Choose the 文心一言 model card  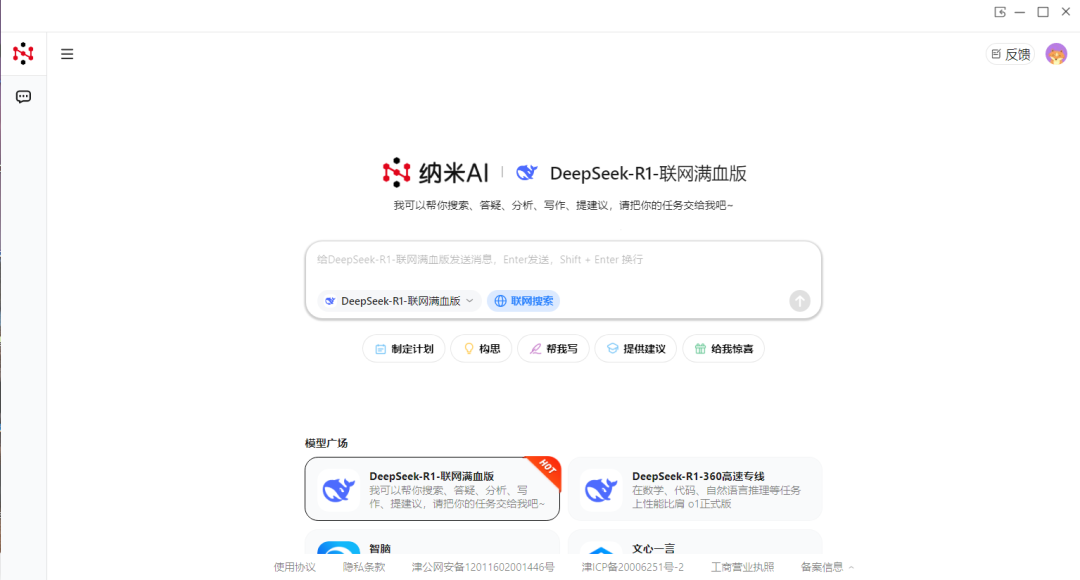tap(695, 543)
